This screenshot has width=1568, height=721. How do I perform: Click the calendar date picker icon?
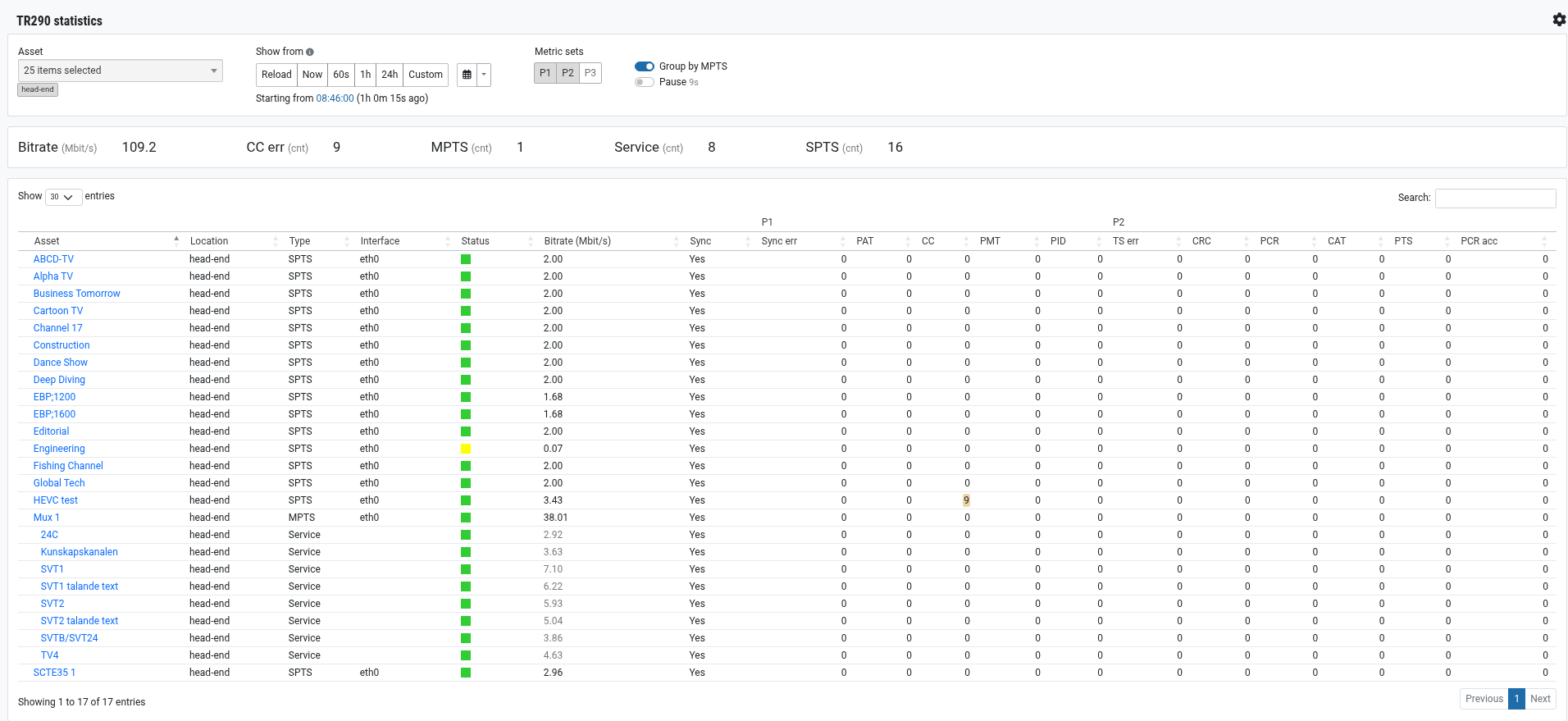pos(467,75)
